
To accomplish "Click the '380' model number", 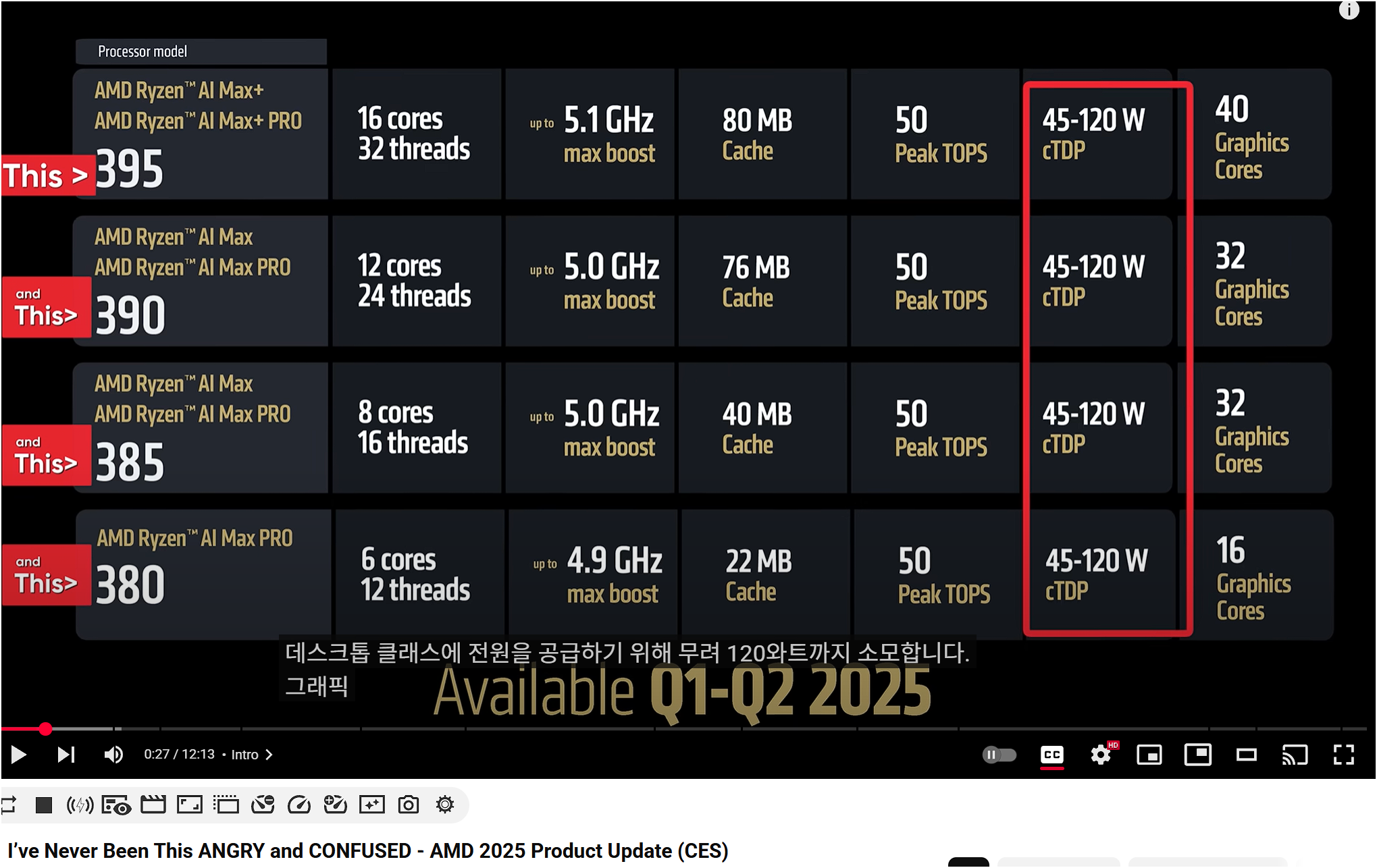I will coord(130,585).
